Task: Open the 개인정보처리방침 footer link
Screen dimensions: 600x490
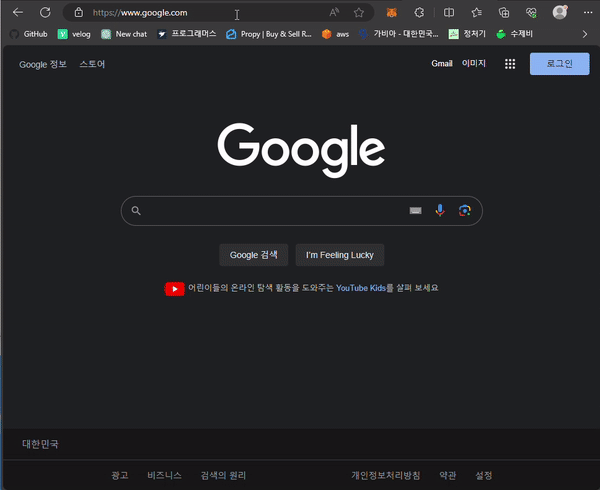Action: [386, 475]
